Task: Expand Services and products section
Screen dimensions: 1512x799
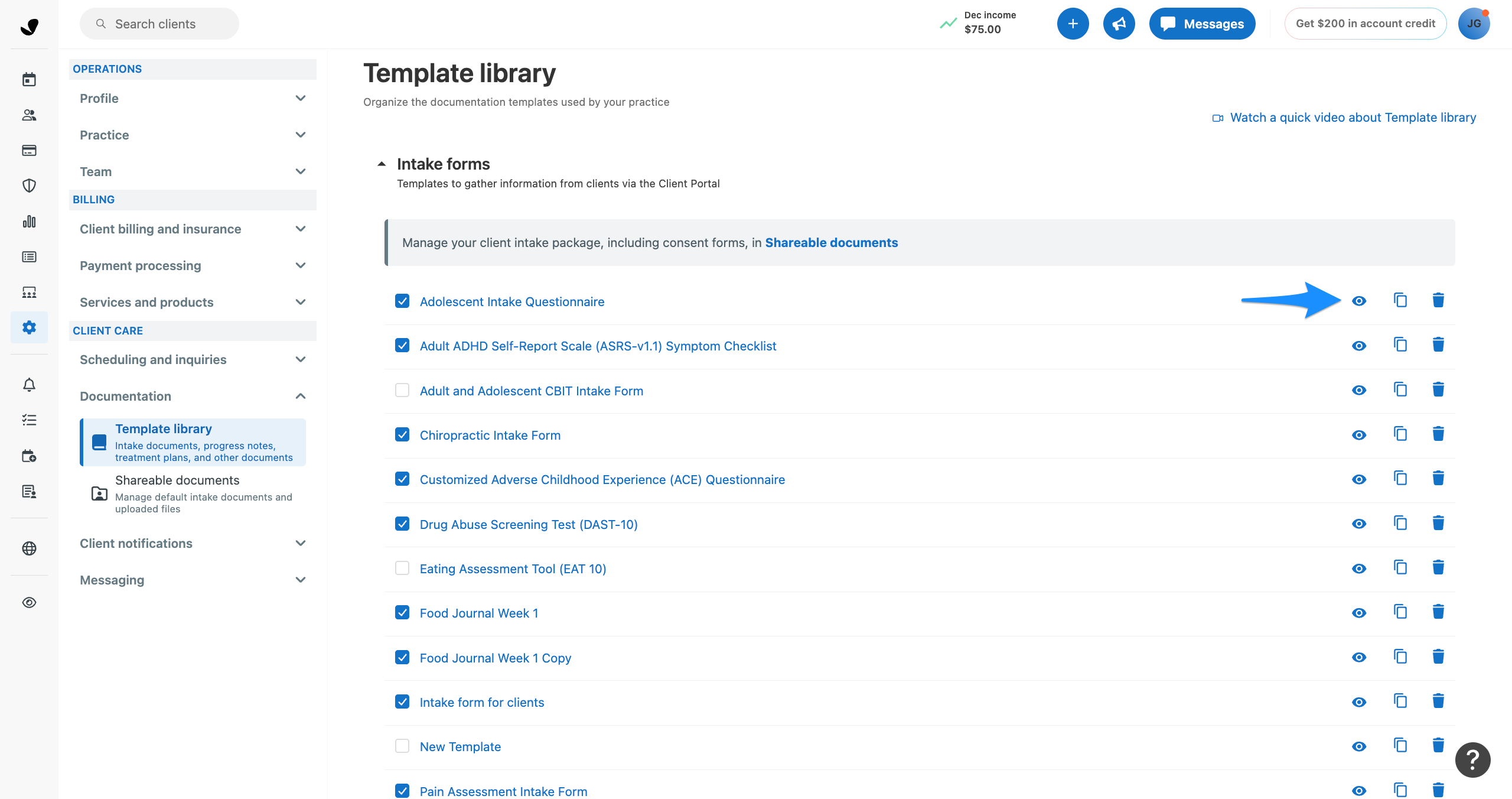Action: pos(193,302)
